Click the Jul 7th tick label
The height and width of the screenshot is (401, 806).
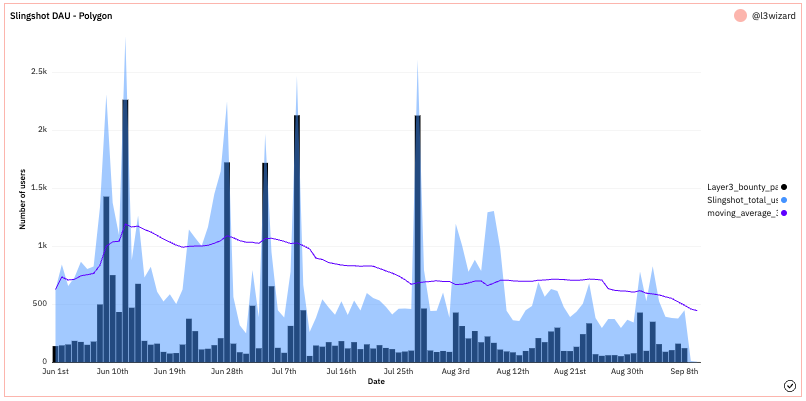pyautogui.click(x=284, y=371)
